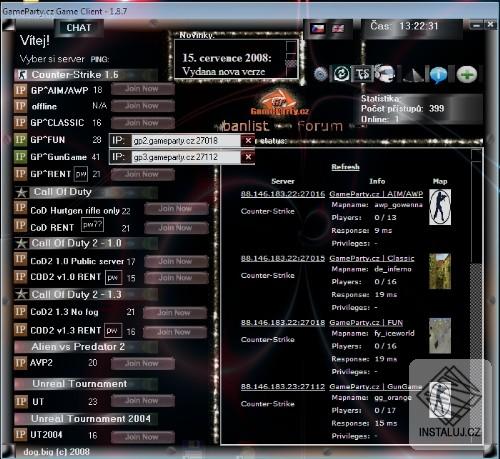Viewport: 500px width, 459px height.
Task: Join Now for GP^RENT server
Action: tap(142, 174)
